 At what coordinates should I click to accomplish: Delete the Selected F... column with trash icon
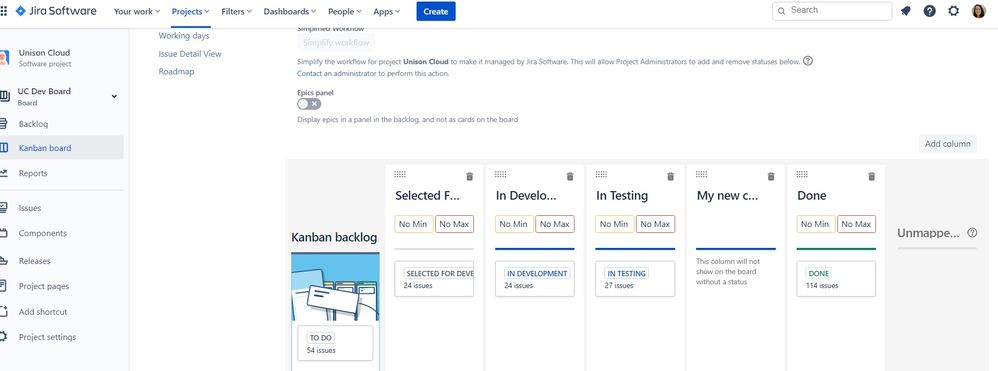click(470, 176)
